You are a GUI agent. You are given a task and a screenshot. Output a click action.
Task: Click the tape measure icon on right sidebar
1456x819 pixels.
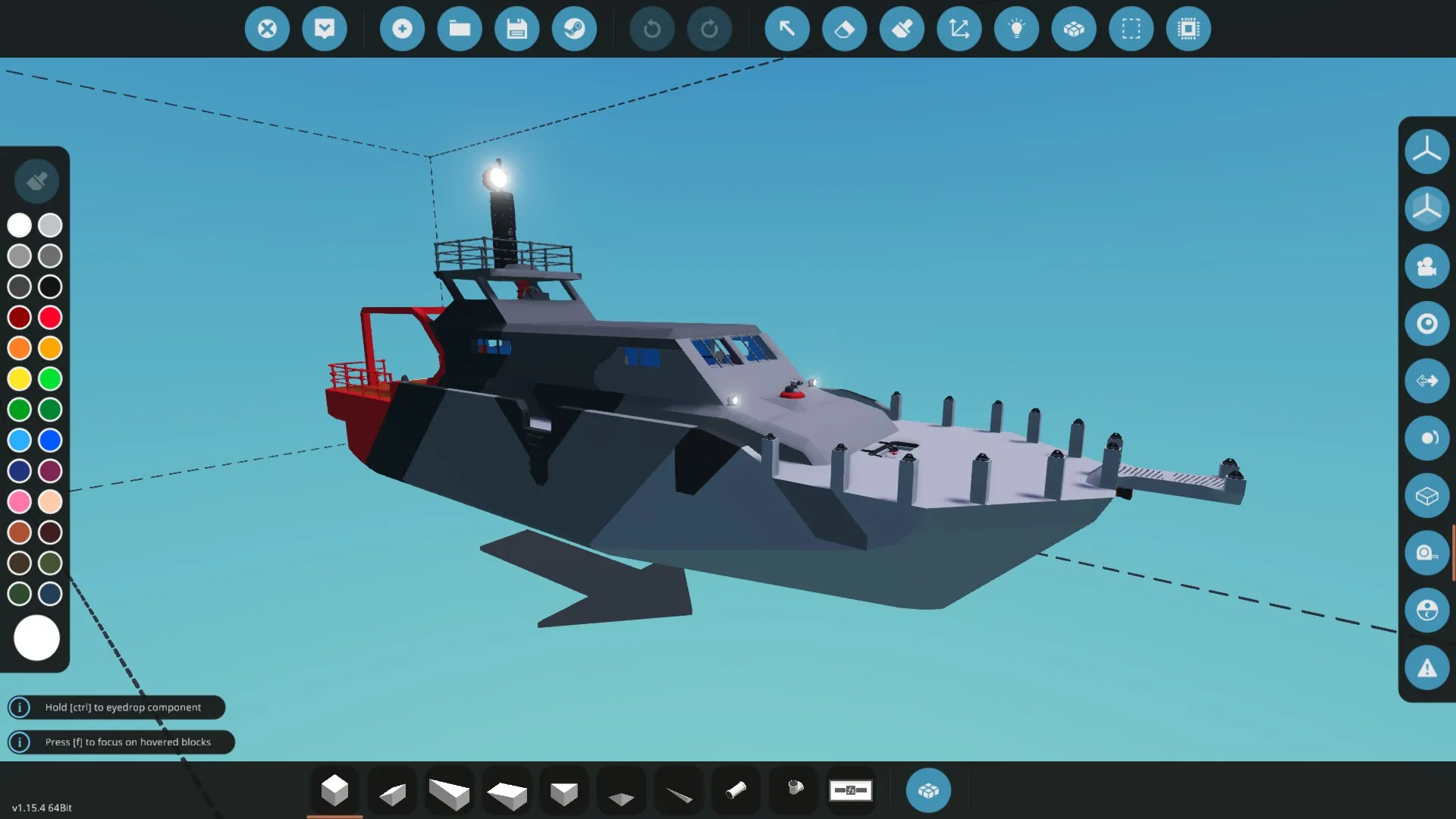coord(1426,553)
